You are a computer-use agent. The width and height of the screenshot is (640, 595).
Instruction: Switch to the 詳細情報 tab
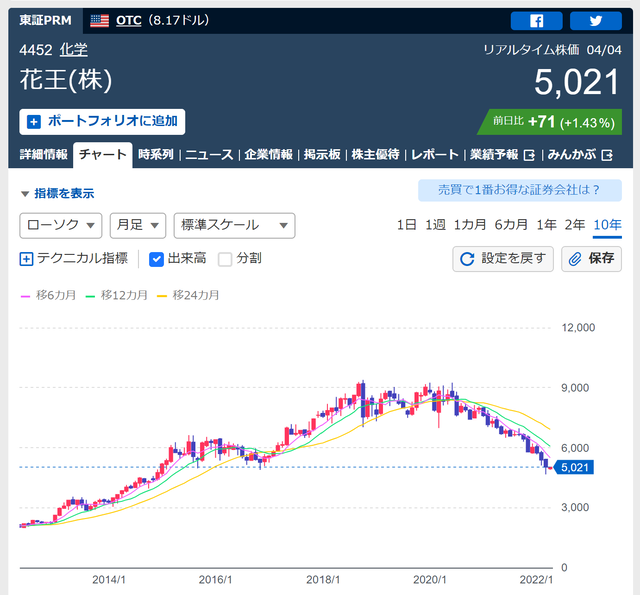point(43,155)
